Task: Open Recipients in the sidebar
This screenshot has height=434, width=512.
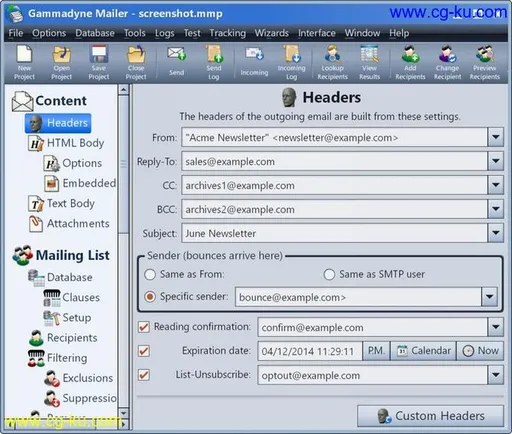Action: [63, 338]
